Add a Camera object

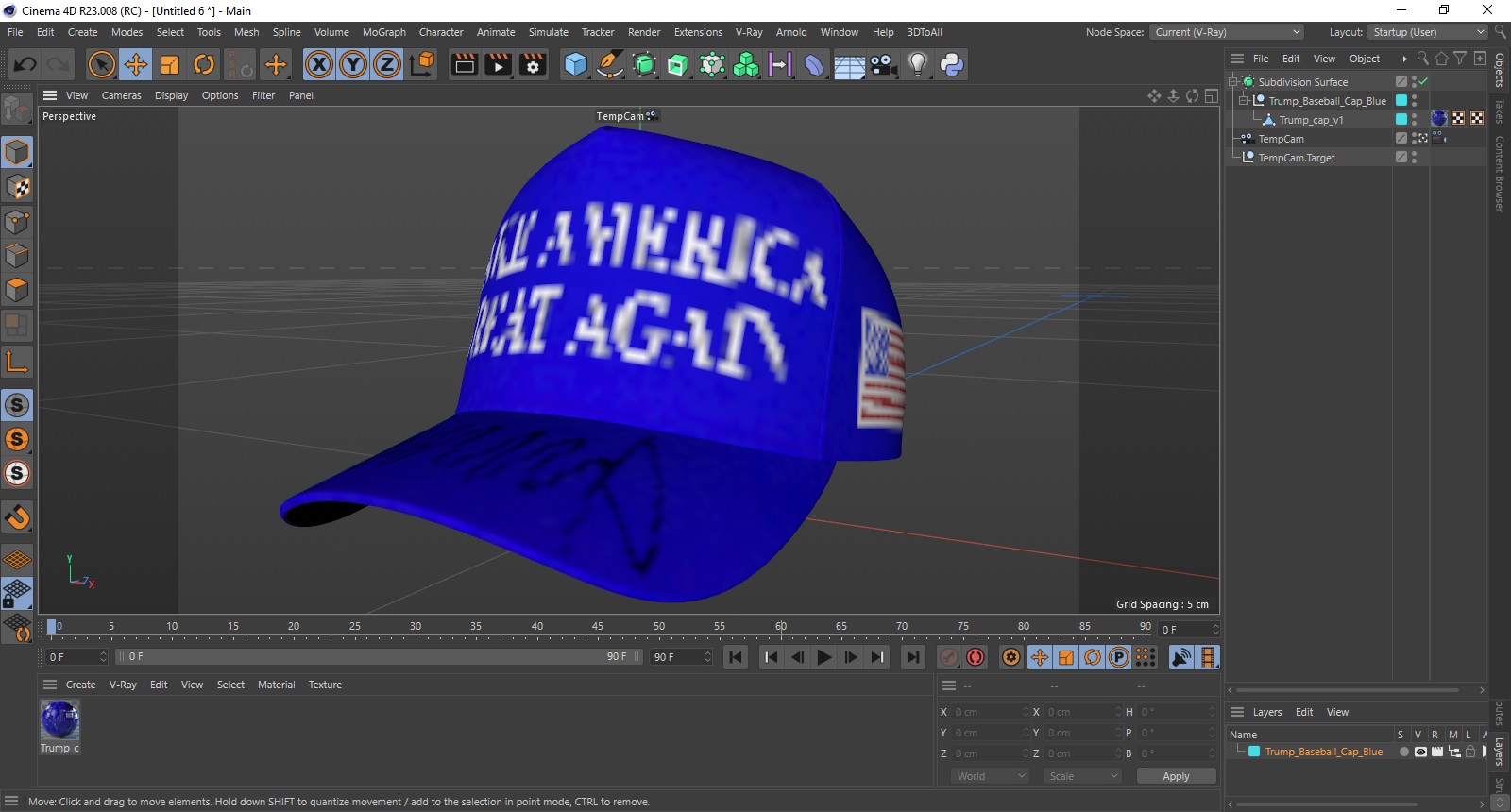click(883, 64)
